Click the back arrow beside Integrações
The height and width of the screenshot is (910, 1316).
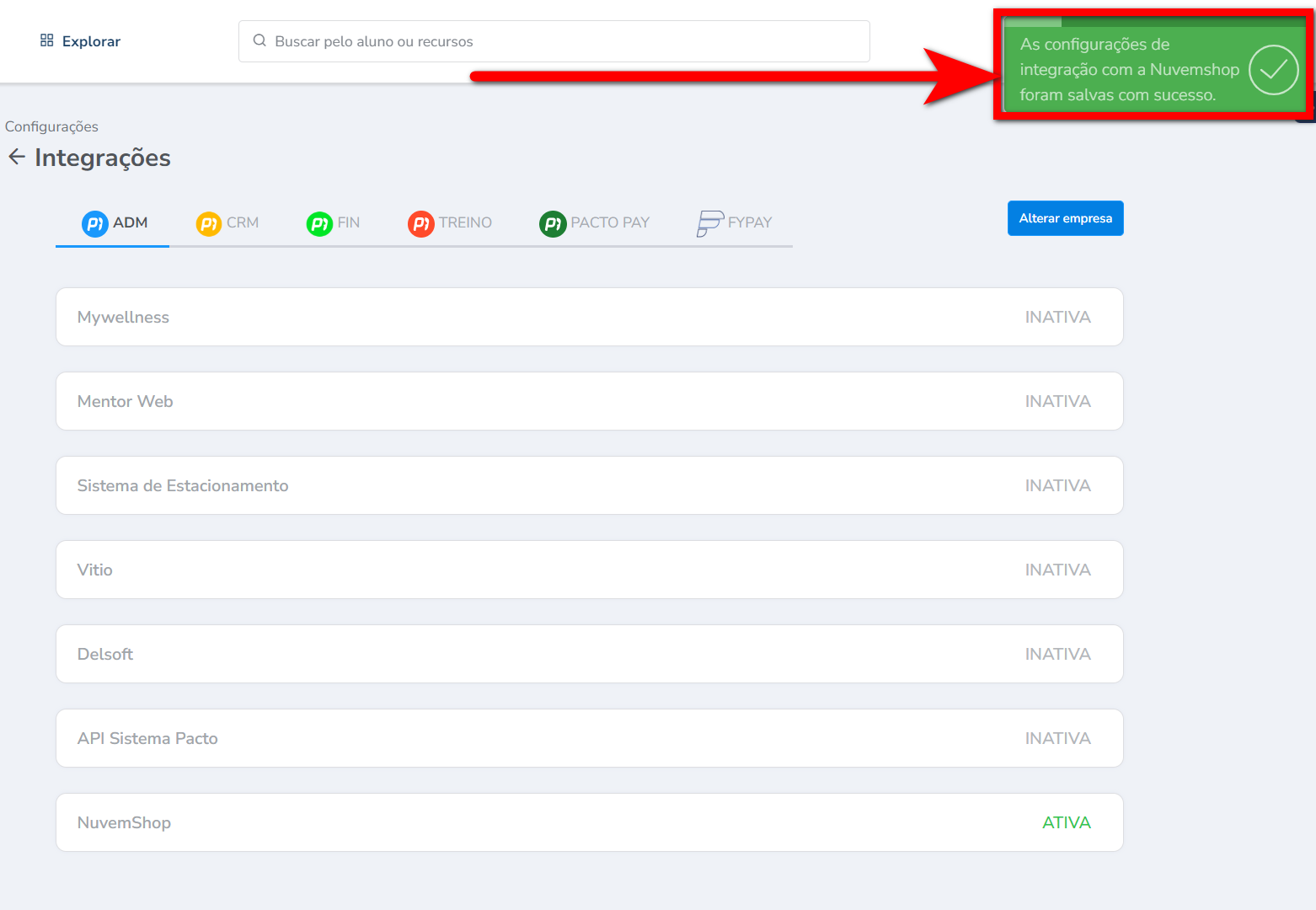pyautogui.click(x=17, y=157)
